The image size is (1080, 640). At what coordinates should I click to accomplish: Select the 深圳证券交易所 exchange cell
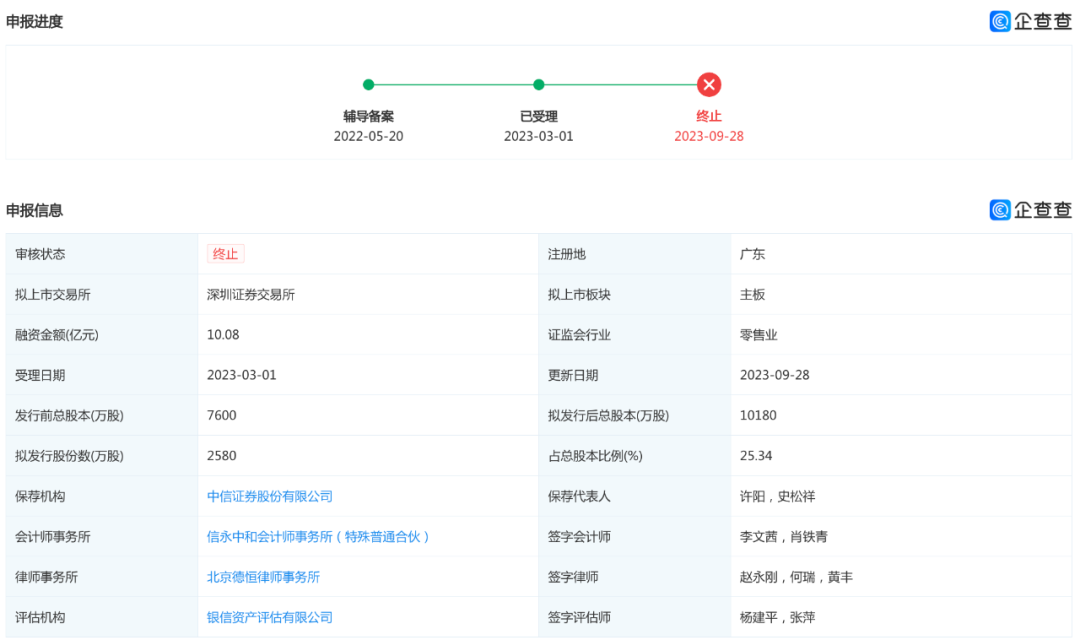tap(251, 294)
